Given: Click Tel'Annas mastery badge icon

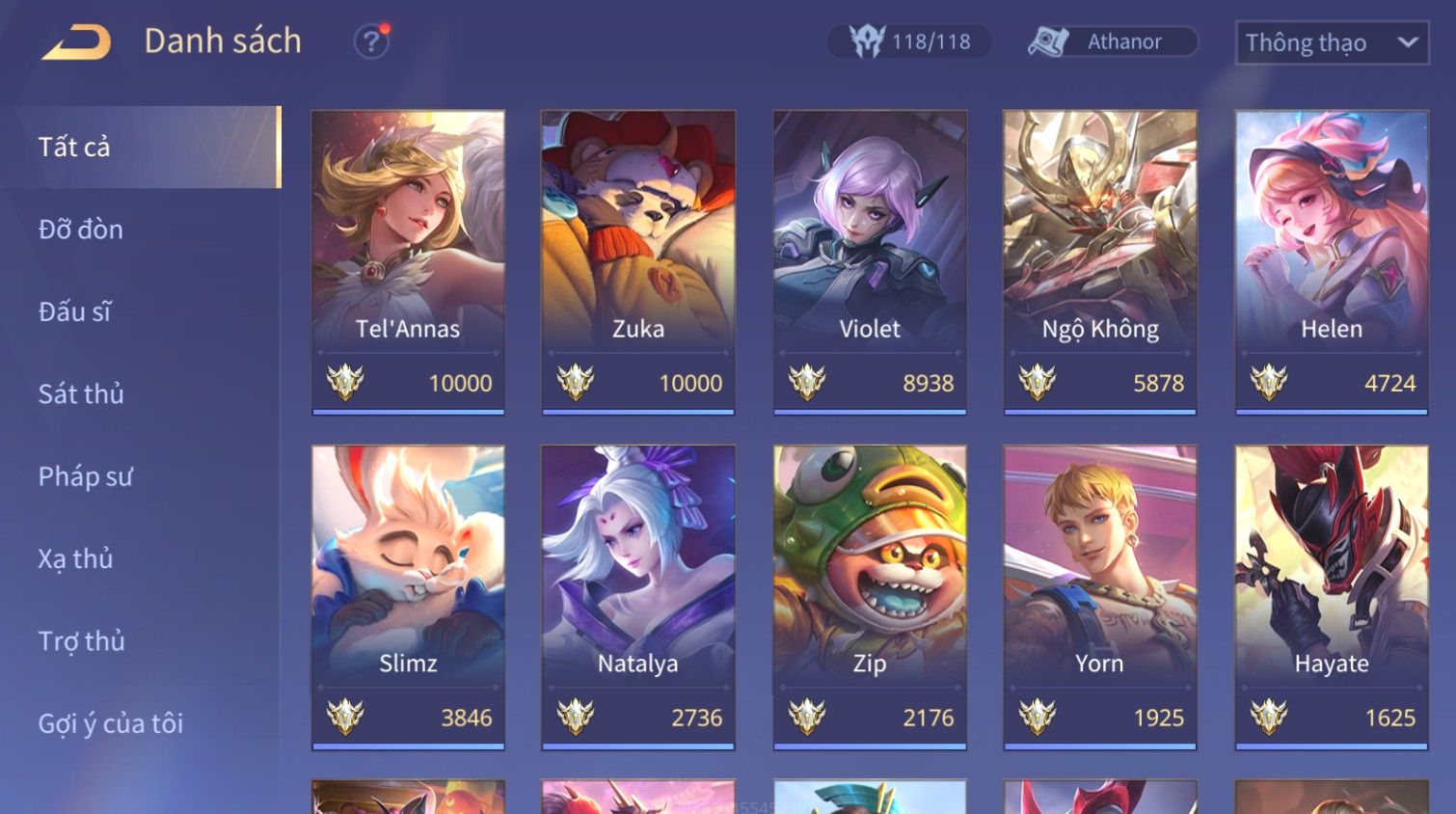Looking at the screenshot, I should (x=345, y=383).
